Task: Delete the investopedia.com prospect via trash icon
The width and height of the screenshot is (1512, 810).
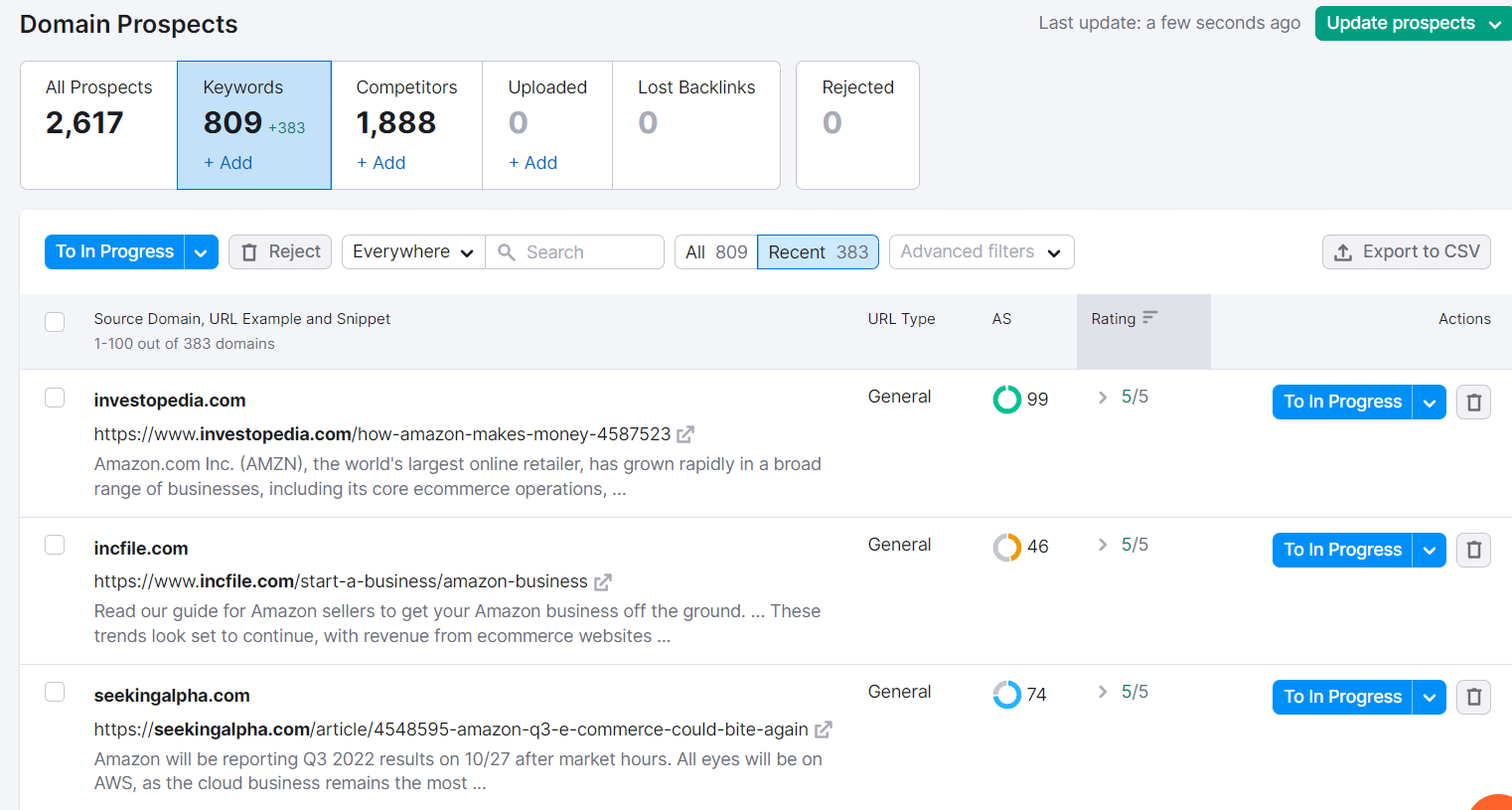Action: [1473, 403]
